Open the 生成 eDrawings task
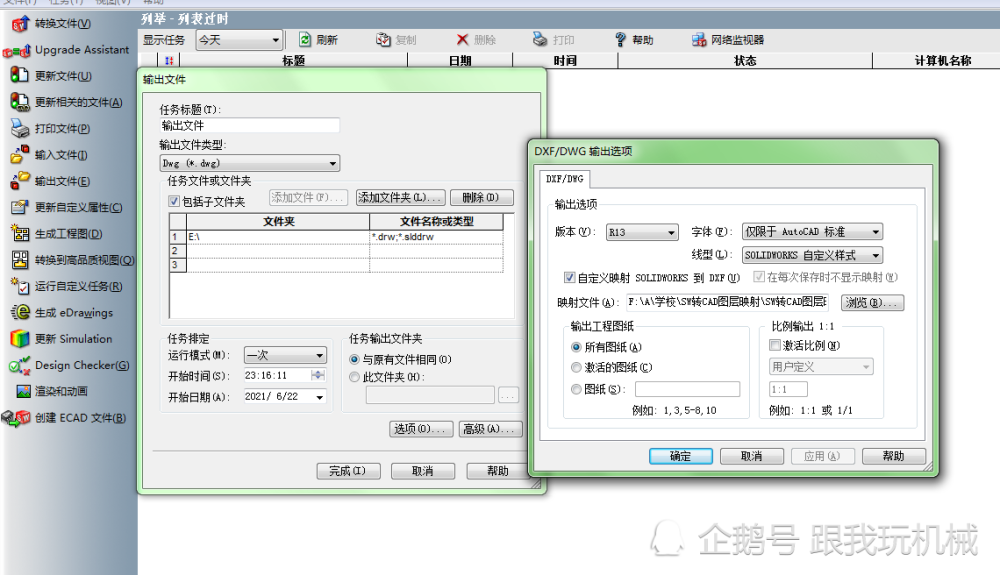The height and width of the screenshot is (575, 1000). pyautogui.click(x=62, y=312)
